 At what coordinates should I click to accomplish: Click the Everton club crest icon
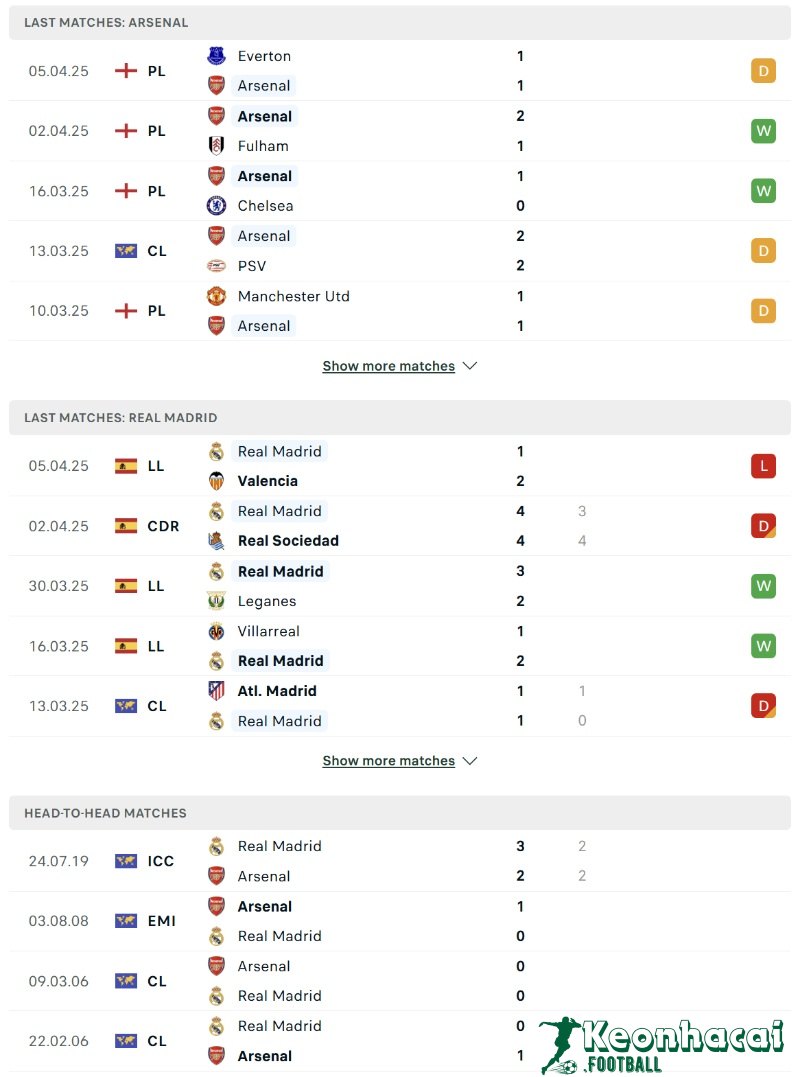pyautogui.click(x=216, y=56)
